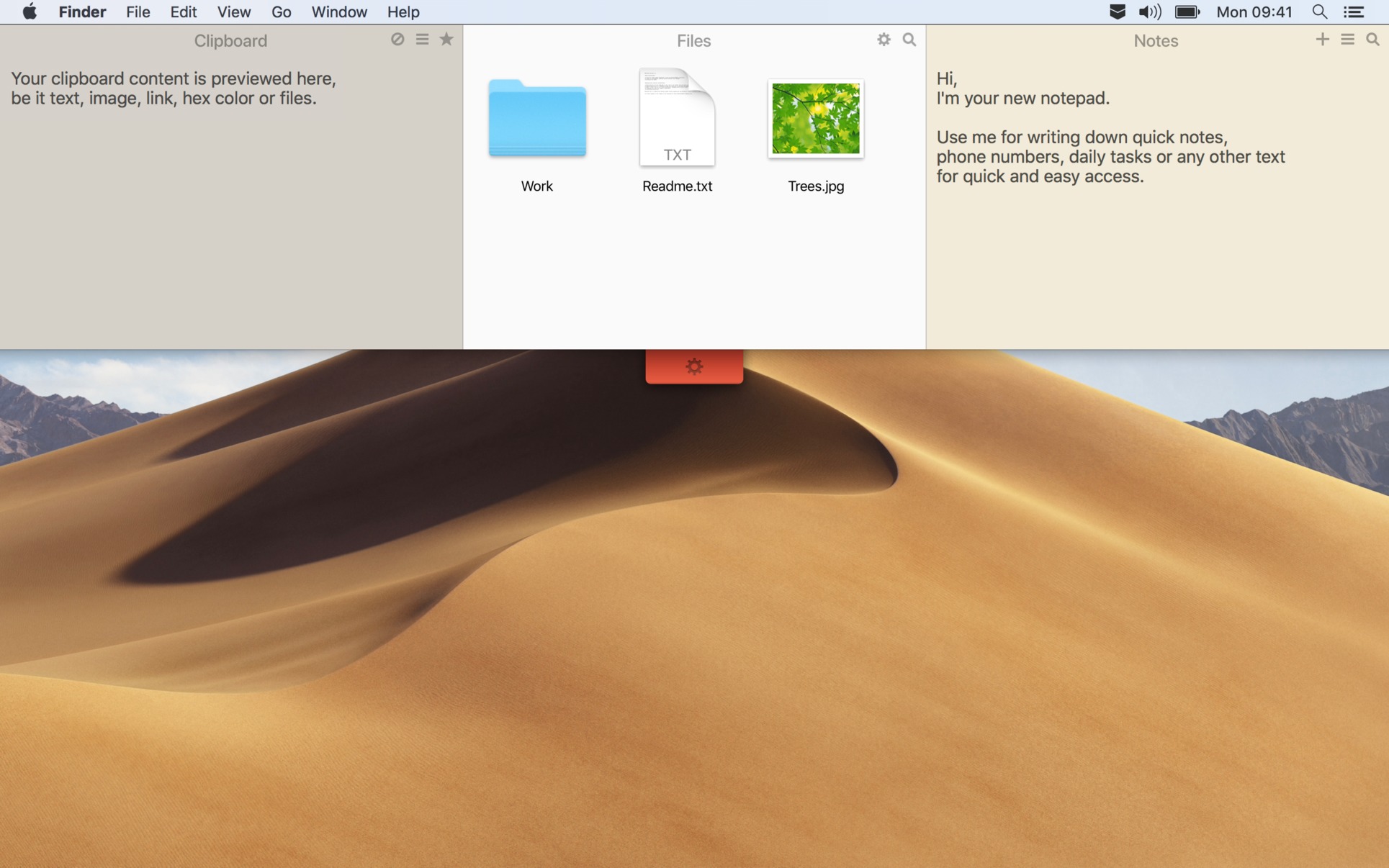This screenshot has width=1389, height=868.
Task: Open Notification Center from the menu bar
Action: 1356,12
